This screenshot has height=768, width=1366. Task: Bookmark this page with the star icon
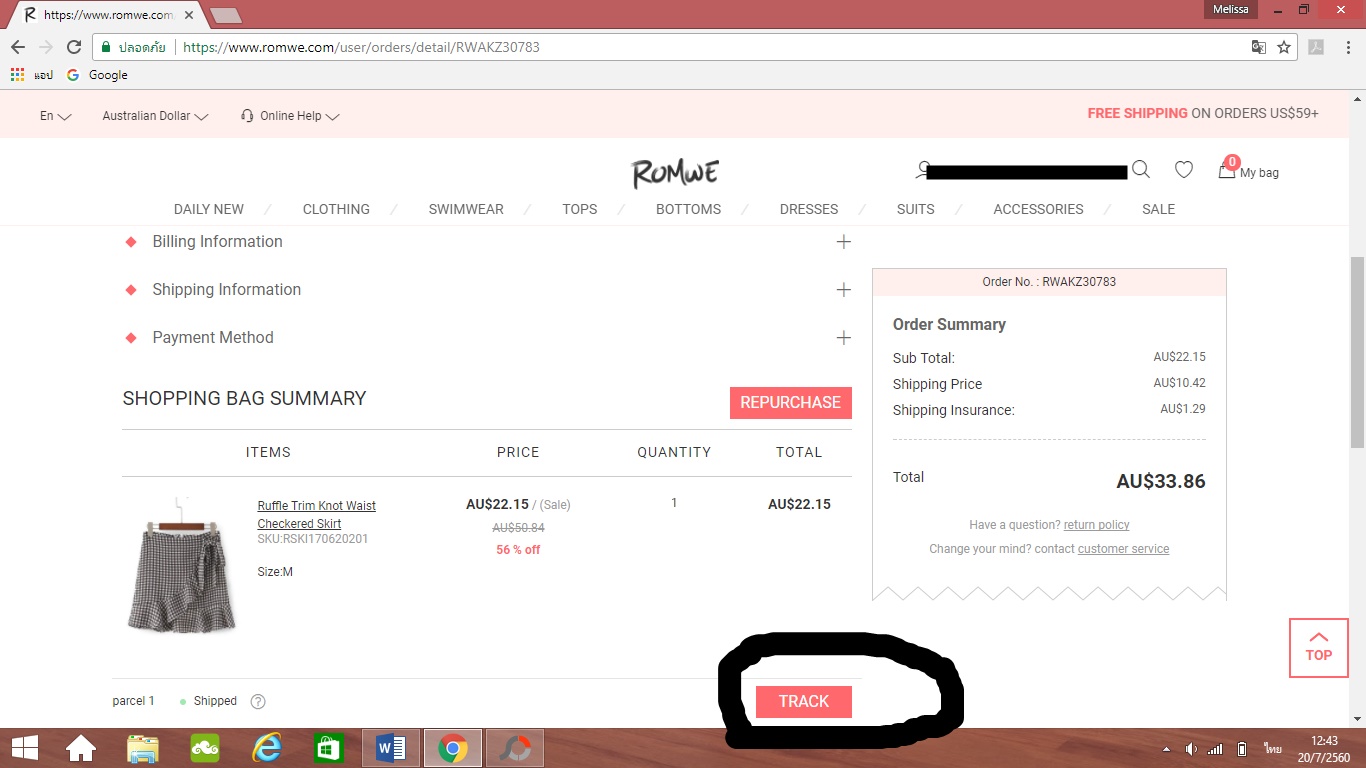click(x=1284, y=47)
